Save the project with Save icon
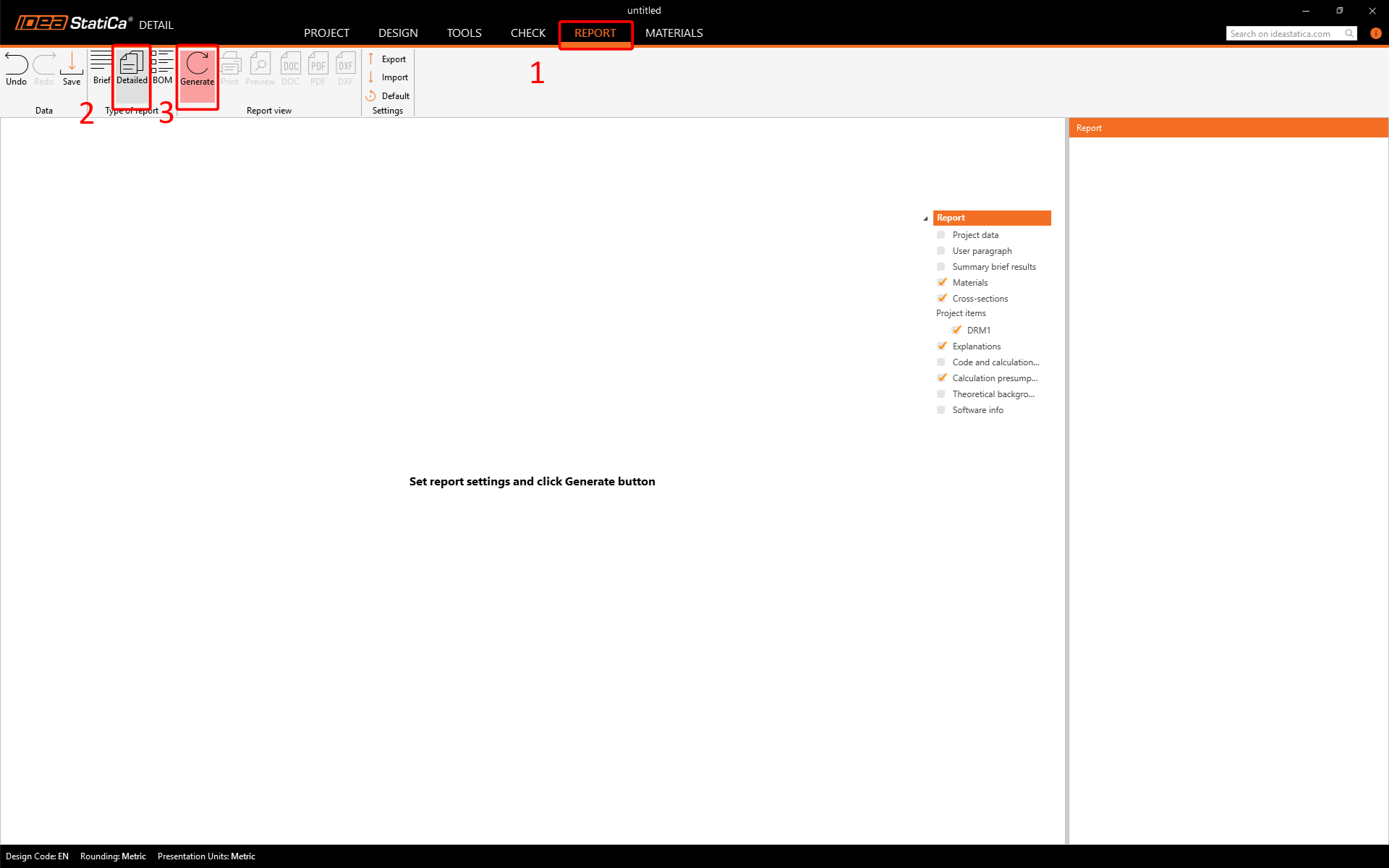1389x868 pixels. [x=72, y=69]
